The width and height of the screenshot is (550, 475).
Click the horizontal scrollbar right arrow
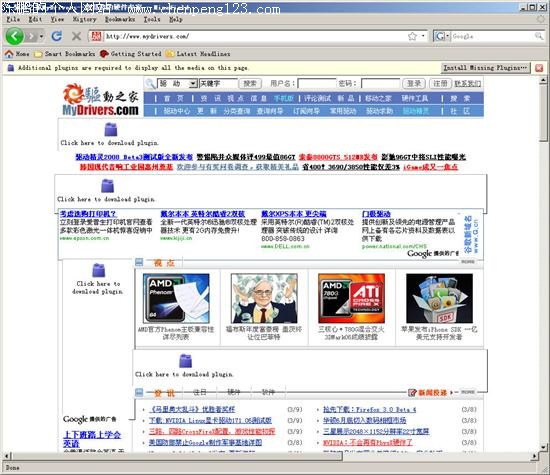point(535,456)
